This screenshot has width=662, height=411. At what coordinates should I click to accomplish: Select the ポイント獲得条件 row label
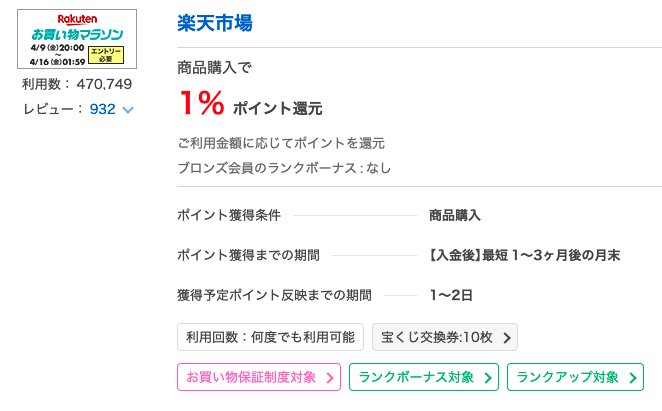[x=229, y=215]
